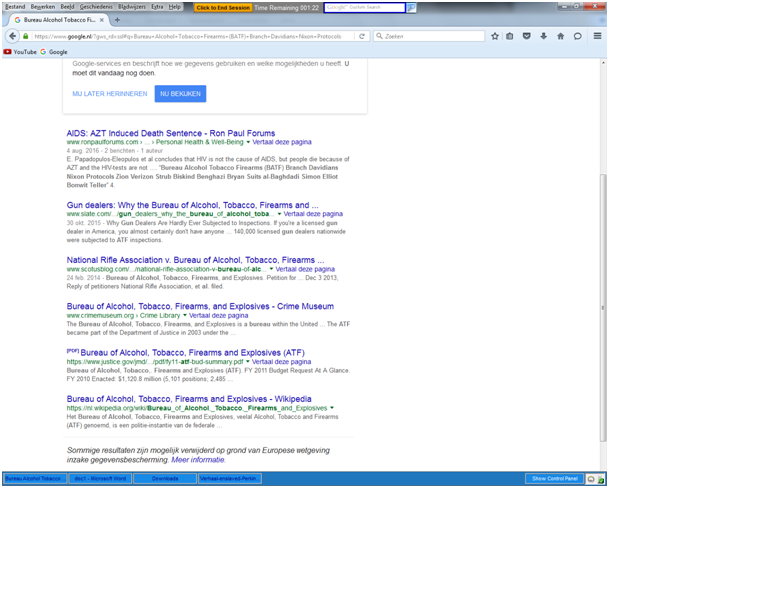Click the scrollbar up arrow

[603, 63]
